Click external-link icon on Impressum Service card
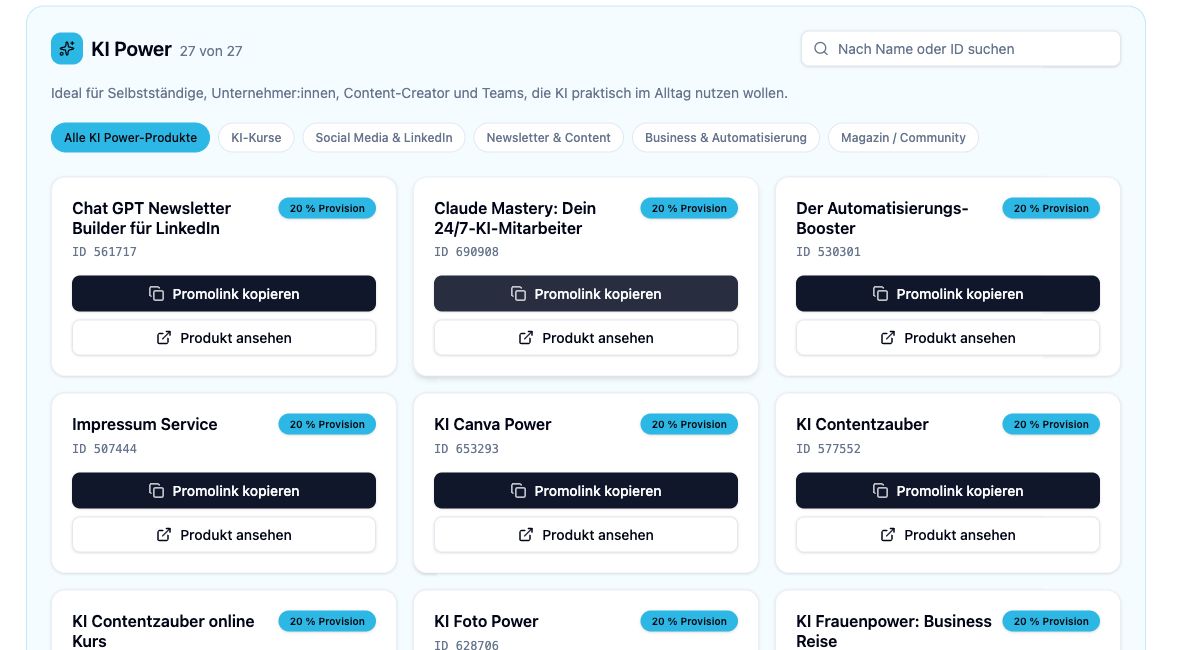The width and height of the screenshot is (1200, 650). pyautogui.click(x=164, y=535)
